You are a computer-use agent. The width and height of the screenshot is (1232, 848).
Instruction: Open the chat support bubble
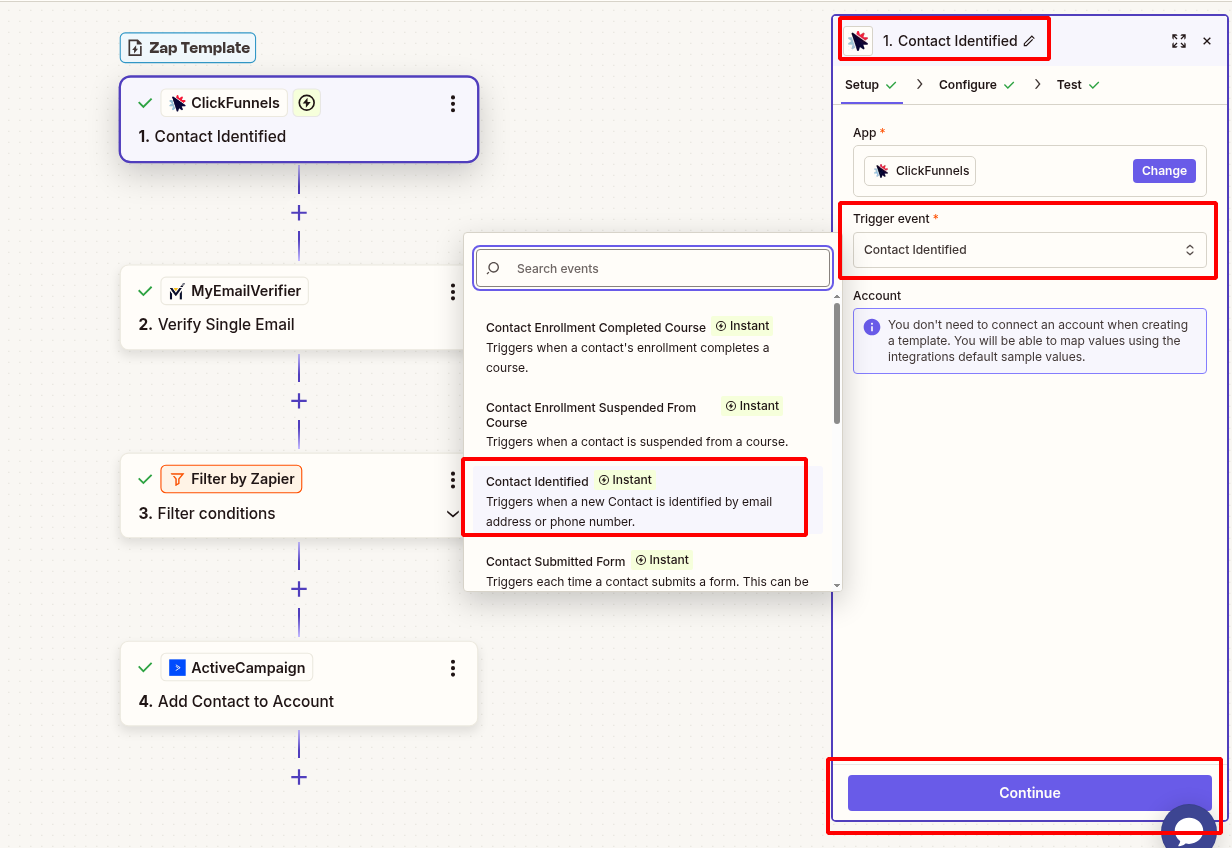tap(1189, 828)
